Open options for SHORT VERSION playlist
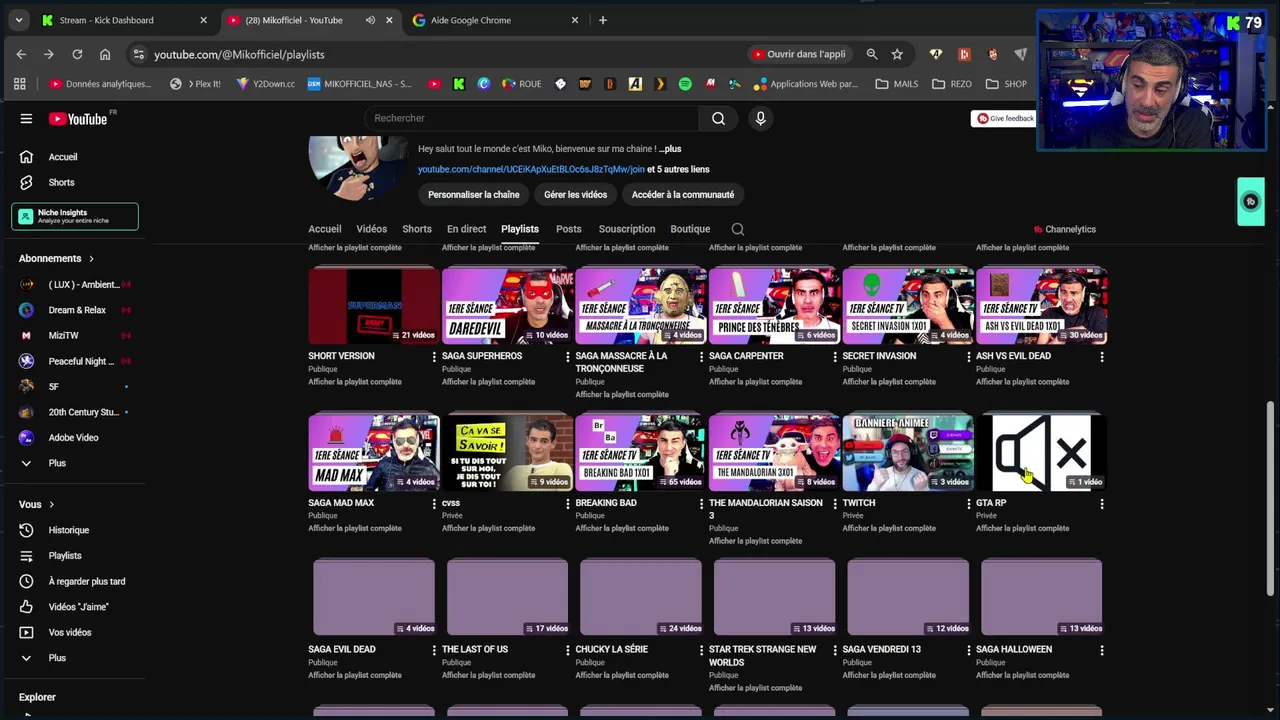Screen dimensions: 1280x720 (x=434, y=357)
